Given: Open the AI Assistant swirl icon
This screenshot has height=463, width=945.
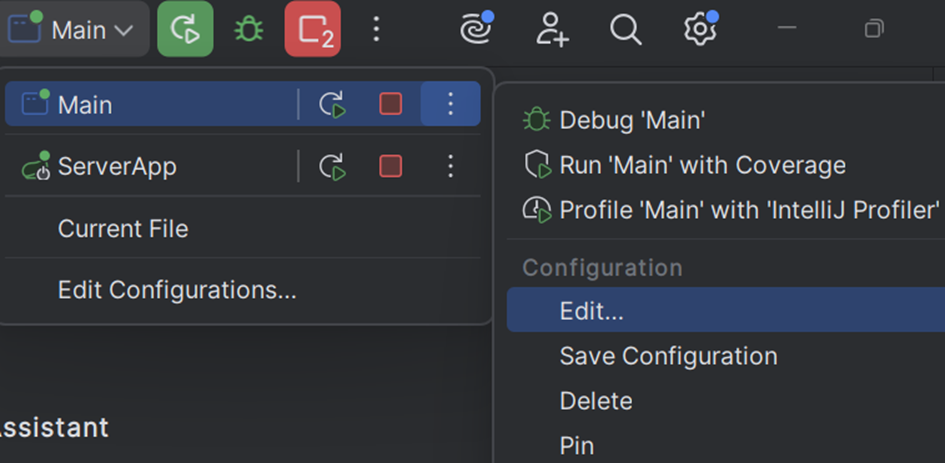Looking at the screenshot, I should (476, 30).
